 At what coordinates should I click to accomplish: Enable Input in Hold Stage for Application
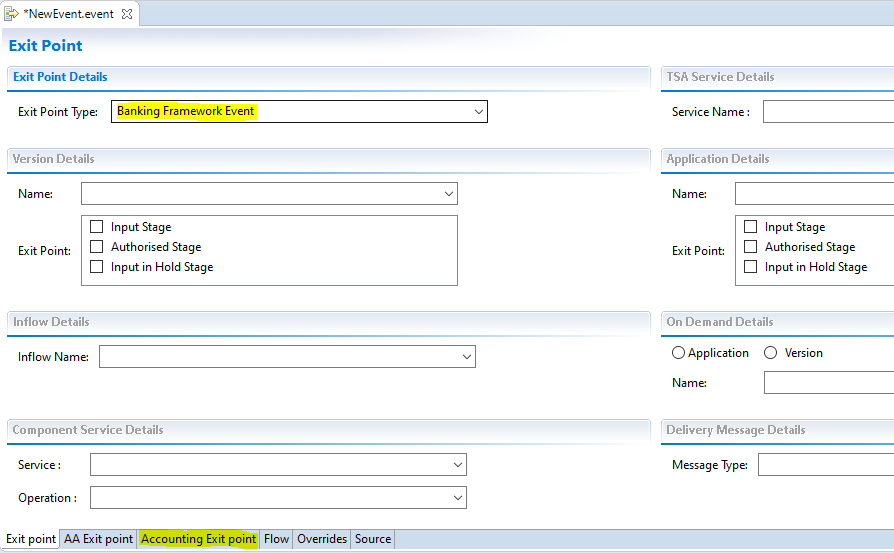(751, 267)
